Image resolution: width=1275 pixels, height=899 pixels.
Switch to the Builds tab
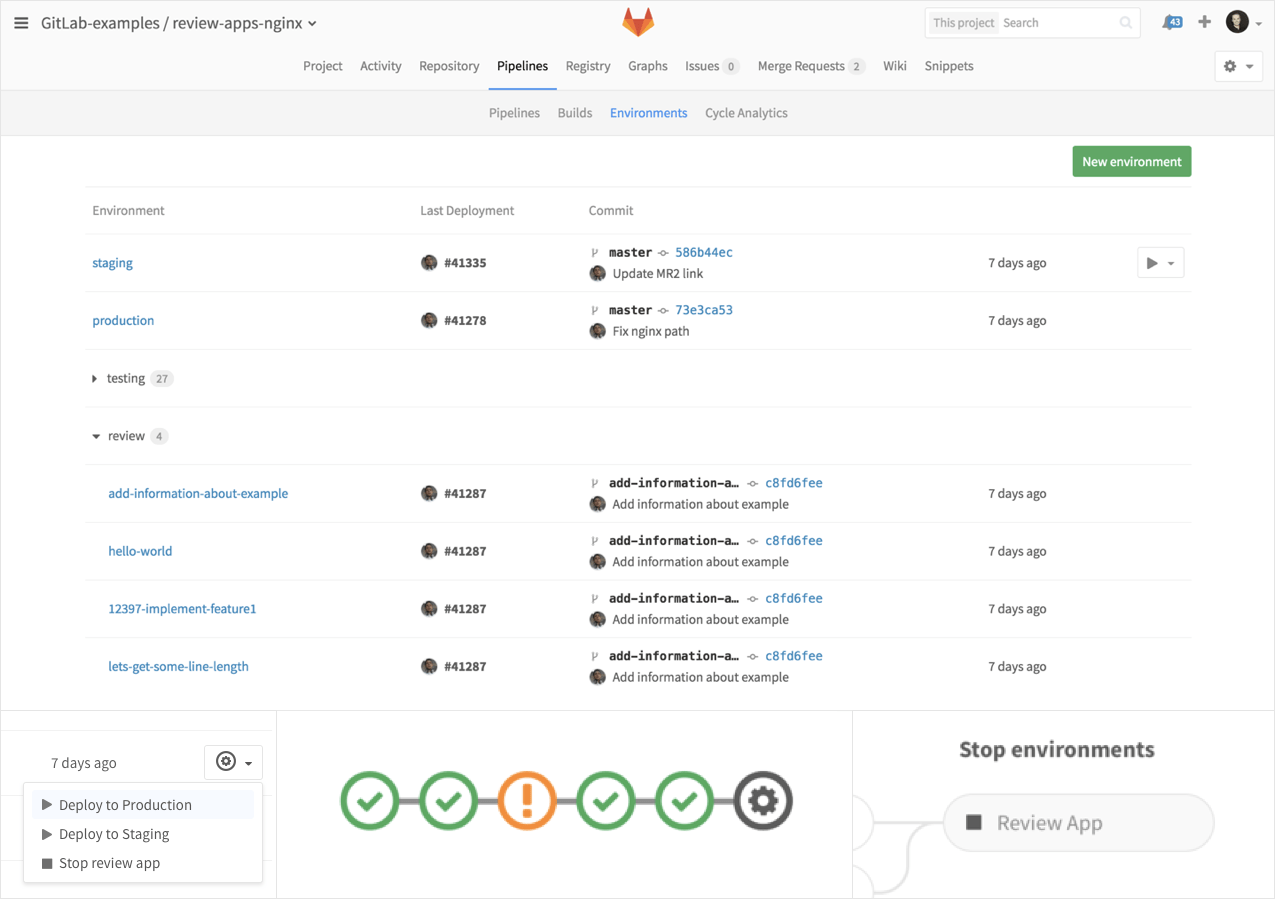[x=575, y=112]
